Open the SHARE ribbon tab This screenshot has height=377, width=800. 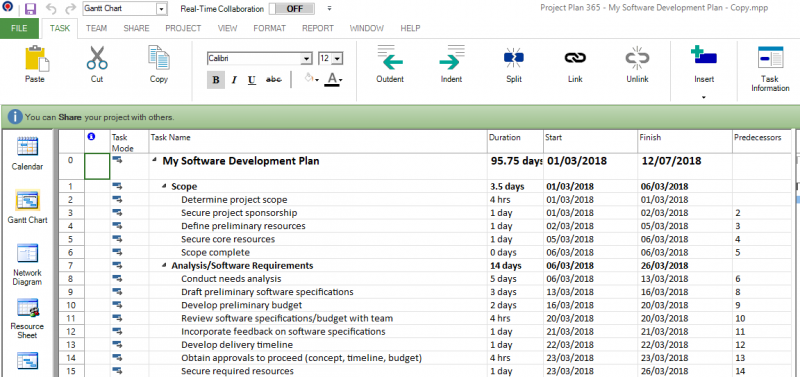point(136,29)
